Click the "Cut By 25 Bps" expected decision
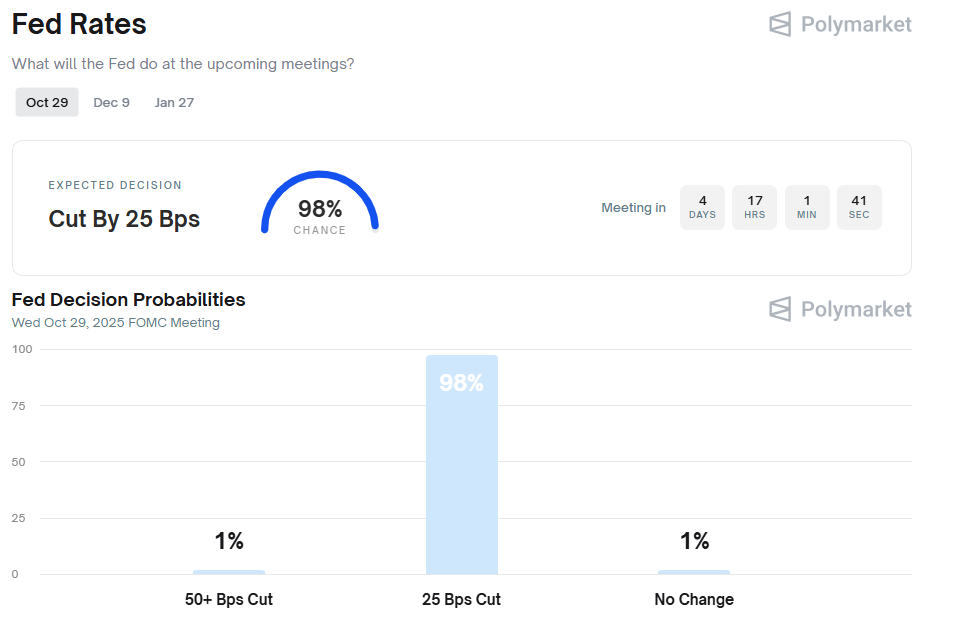 124,219
